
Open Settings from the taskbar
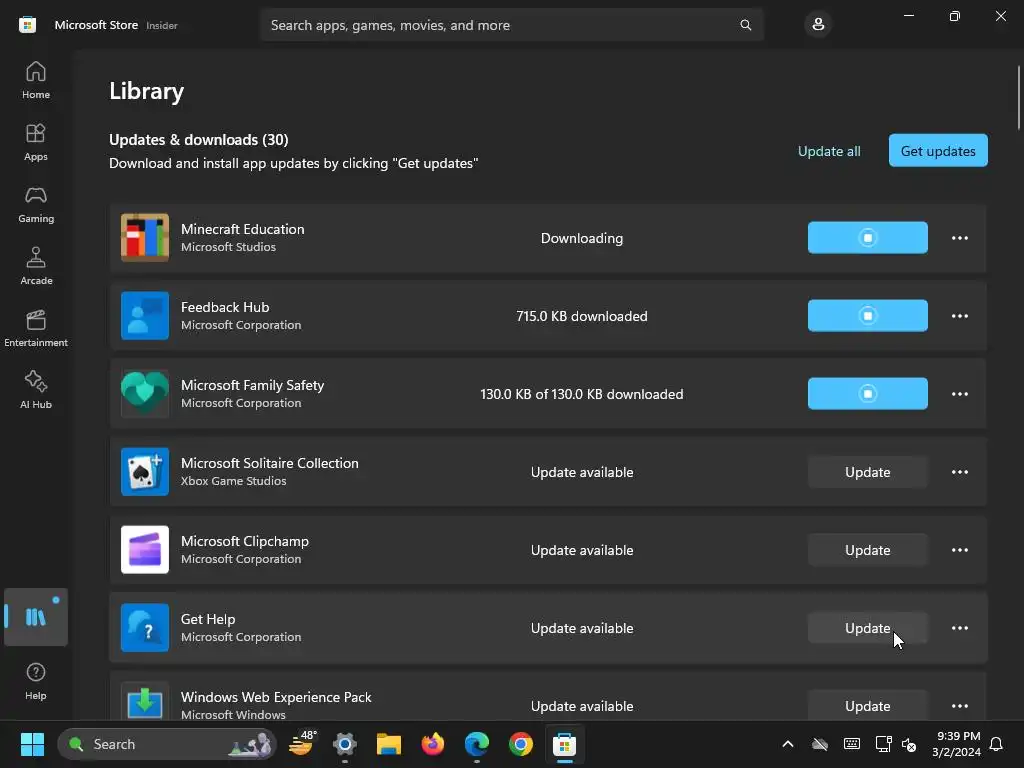[x=345, y=744]
